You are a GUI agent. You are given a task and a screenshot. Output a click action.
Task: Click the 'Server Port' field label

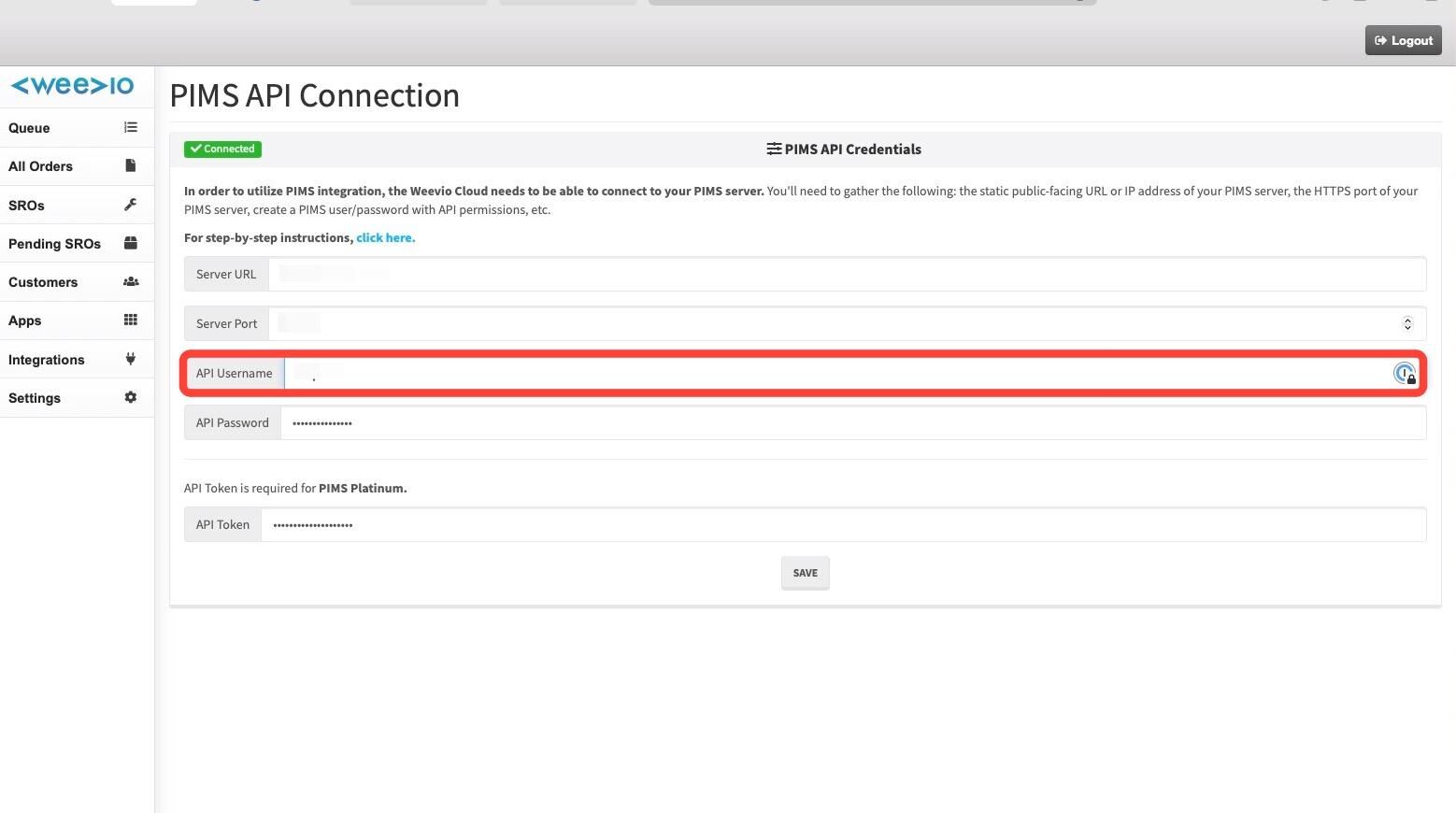(x=226, y=323)
